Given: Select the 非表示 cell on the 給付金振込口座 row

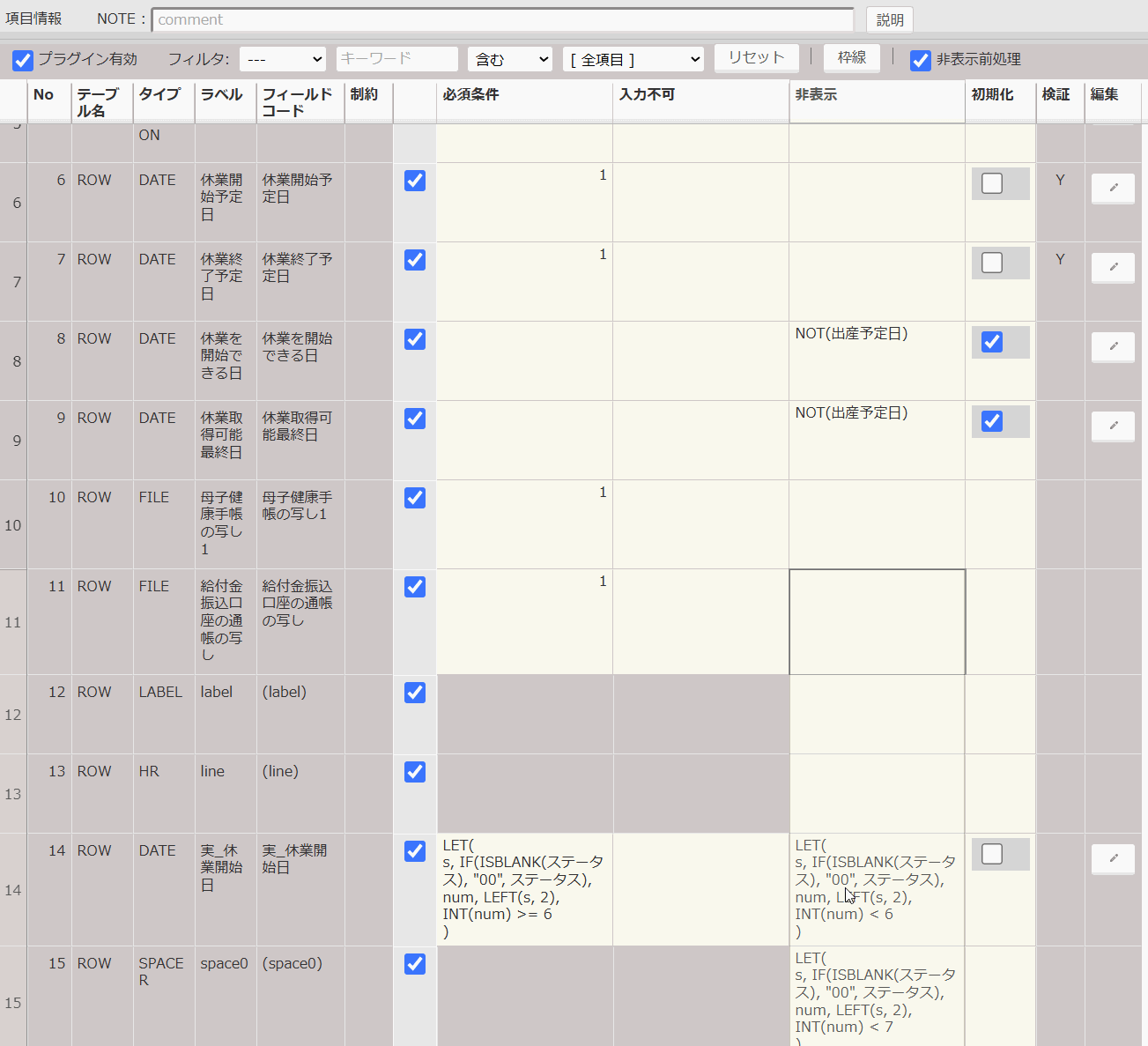Looking at the screenshot, I should [877, 621].
